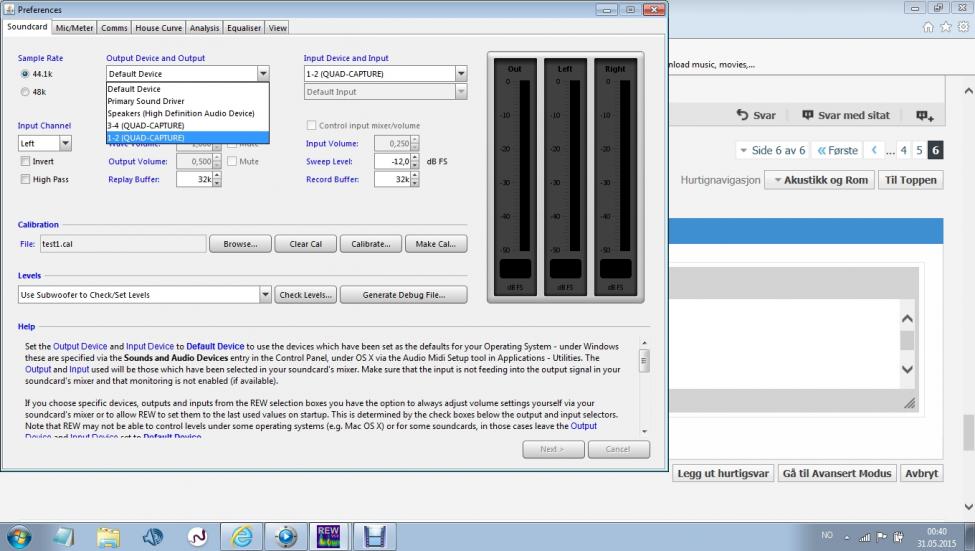Enable the High Pass checkbox
This screenshot has height=551, width=975.
(25, 179)
